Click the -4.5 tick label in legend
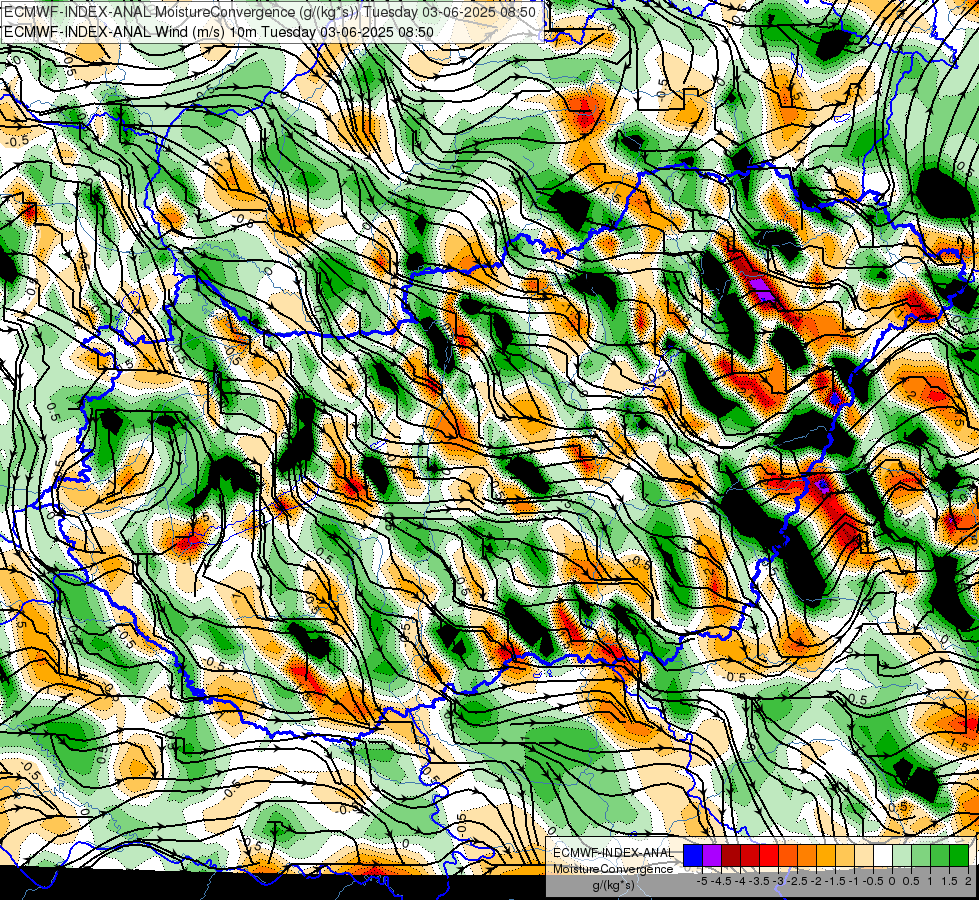Viewport: 979px width, 900px height. 721,881
